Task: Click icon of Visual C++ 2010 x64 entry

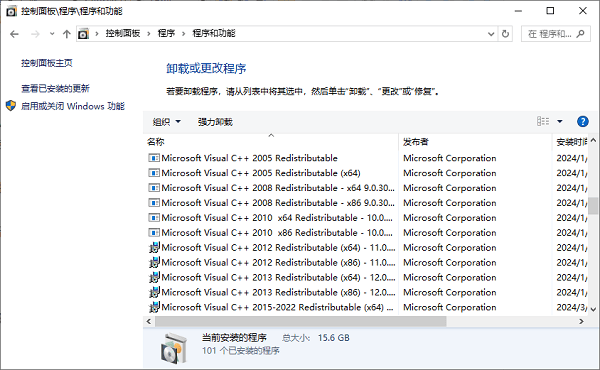Action: [x=154, y=218]
